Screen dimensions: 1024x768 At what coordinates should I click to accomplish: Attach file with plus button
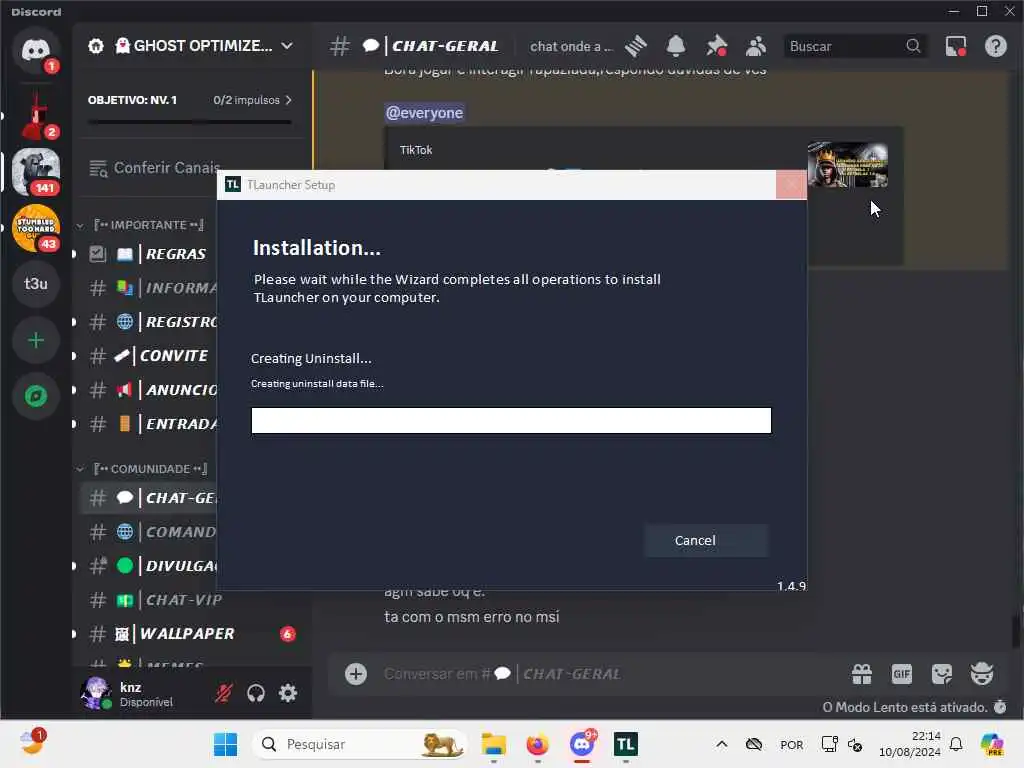(x=356, y=674)
